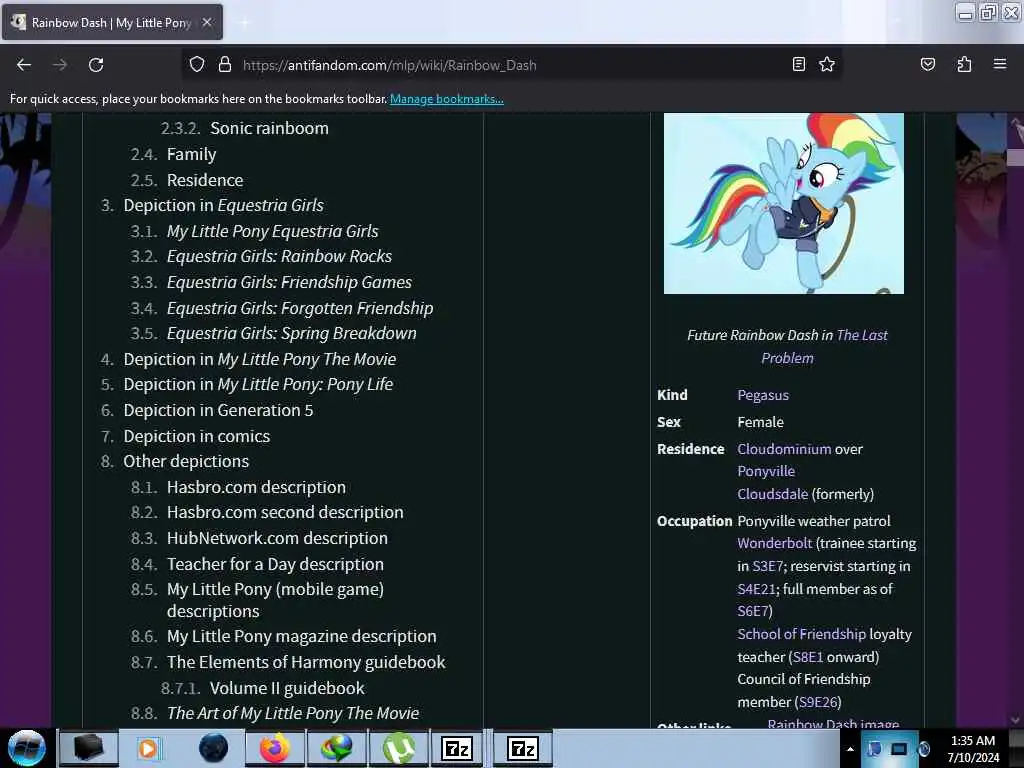The width and height of the screenshot is (1024, 768).
Task: Follow the S3E7 episode link
Action: click(x=767, y=566)
